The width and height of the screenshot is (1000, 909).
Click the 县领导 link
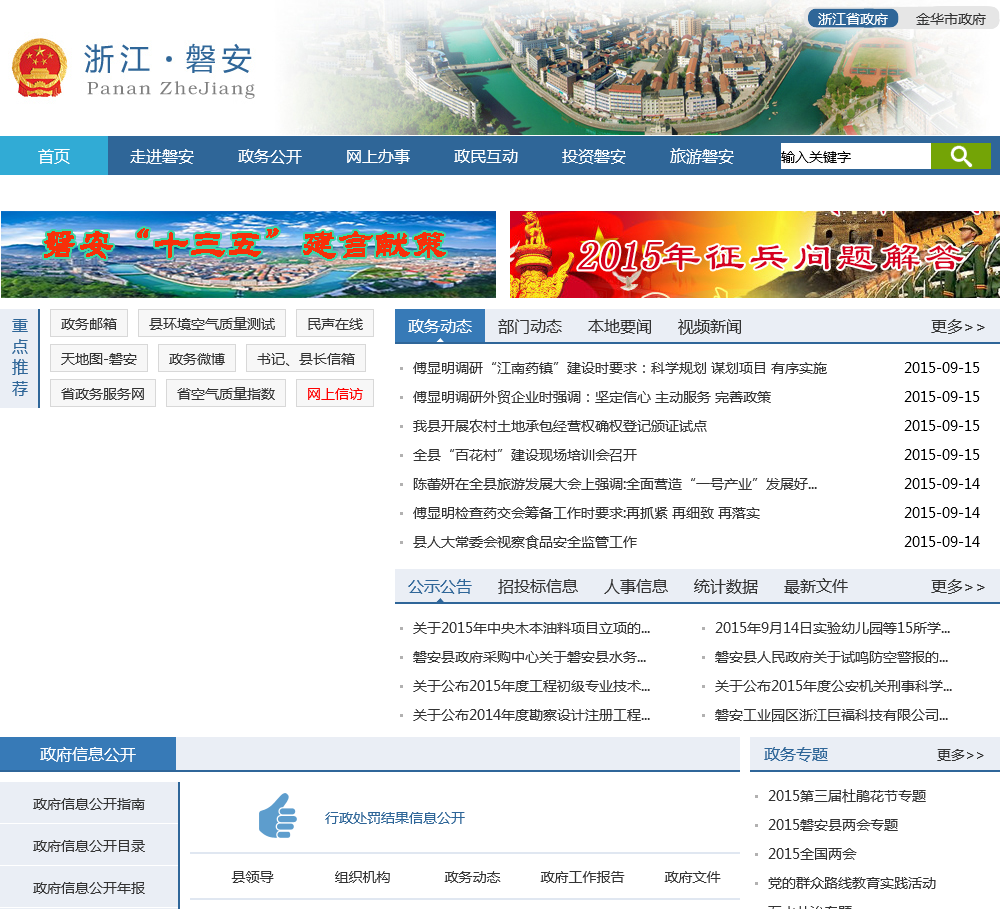point(253,877)
